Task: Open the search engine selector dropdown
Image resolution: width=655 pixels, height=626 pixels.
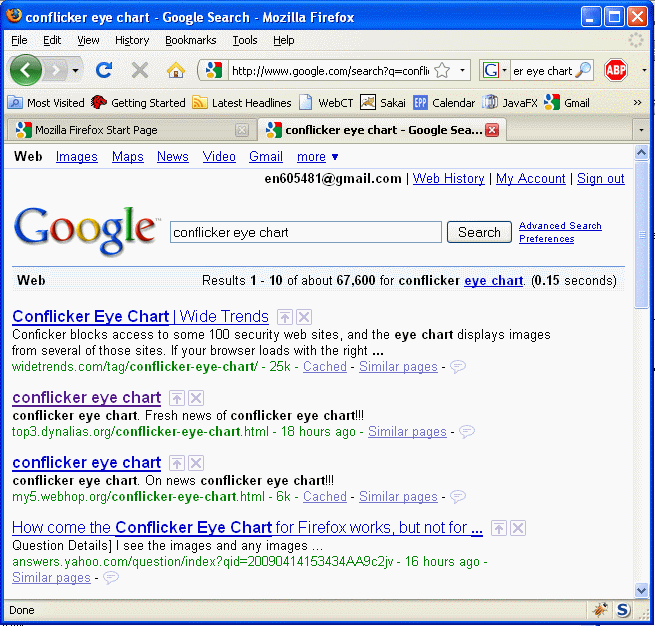Action: (x=504, y=70)
